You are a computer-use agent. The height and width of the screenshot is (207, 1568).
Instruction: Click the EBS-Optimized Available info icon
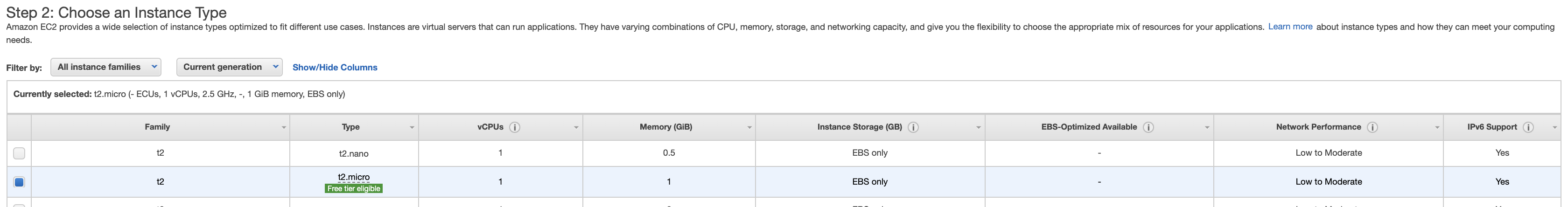tap(1148, 127)
